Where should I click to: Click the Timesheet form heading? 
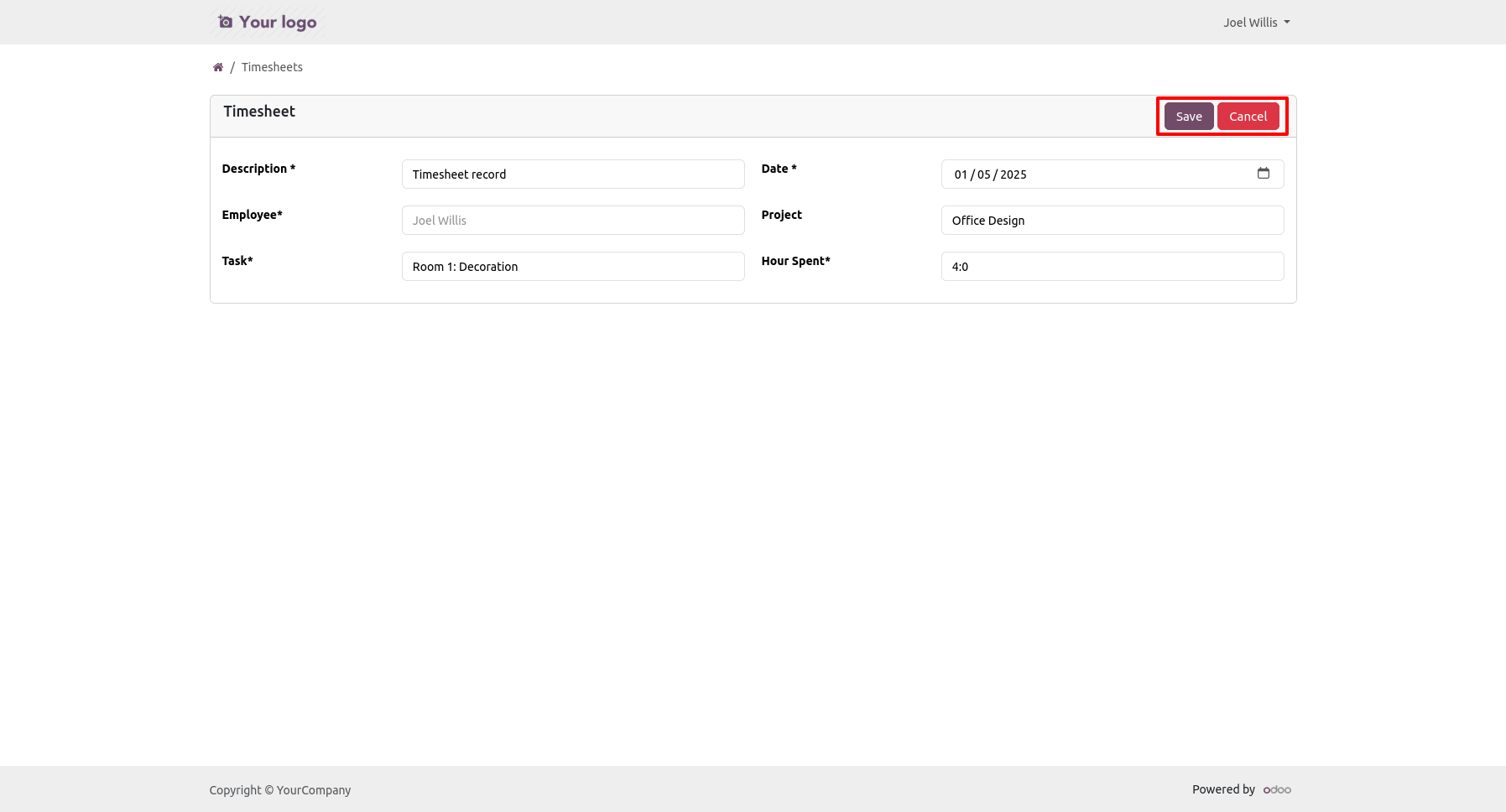pos(259,112)
